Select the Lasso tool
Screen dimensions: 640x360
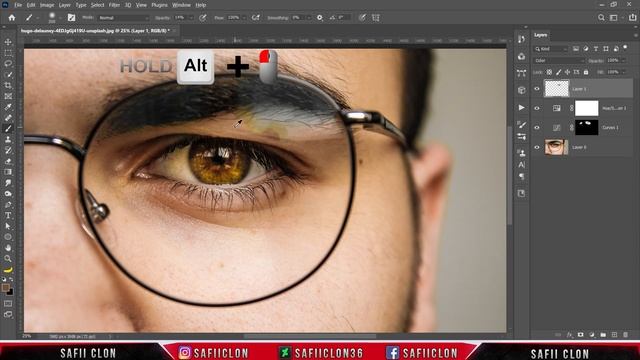8,64
